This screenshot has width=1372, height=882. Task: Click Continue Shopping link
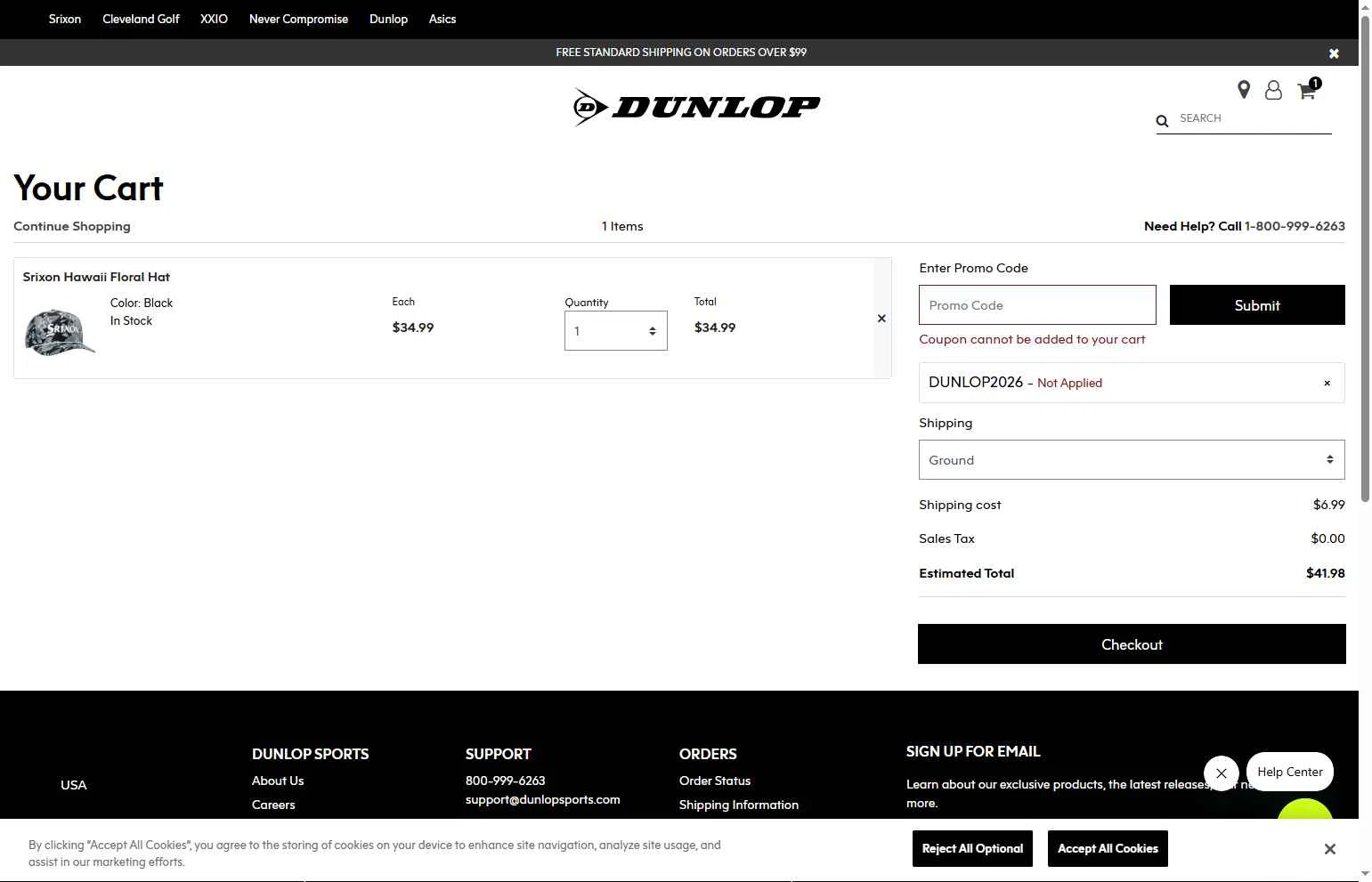pyautogui.click(x=72, y=226)
